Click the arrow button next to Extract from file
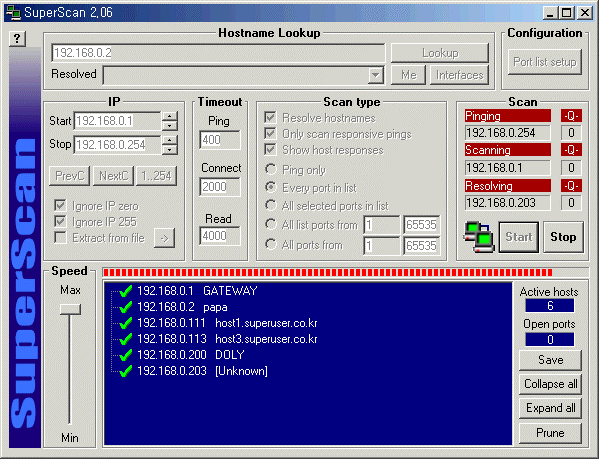The width and height of the screenshot is (599, 459). 164,238
